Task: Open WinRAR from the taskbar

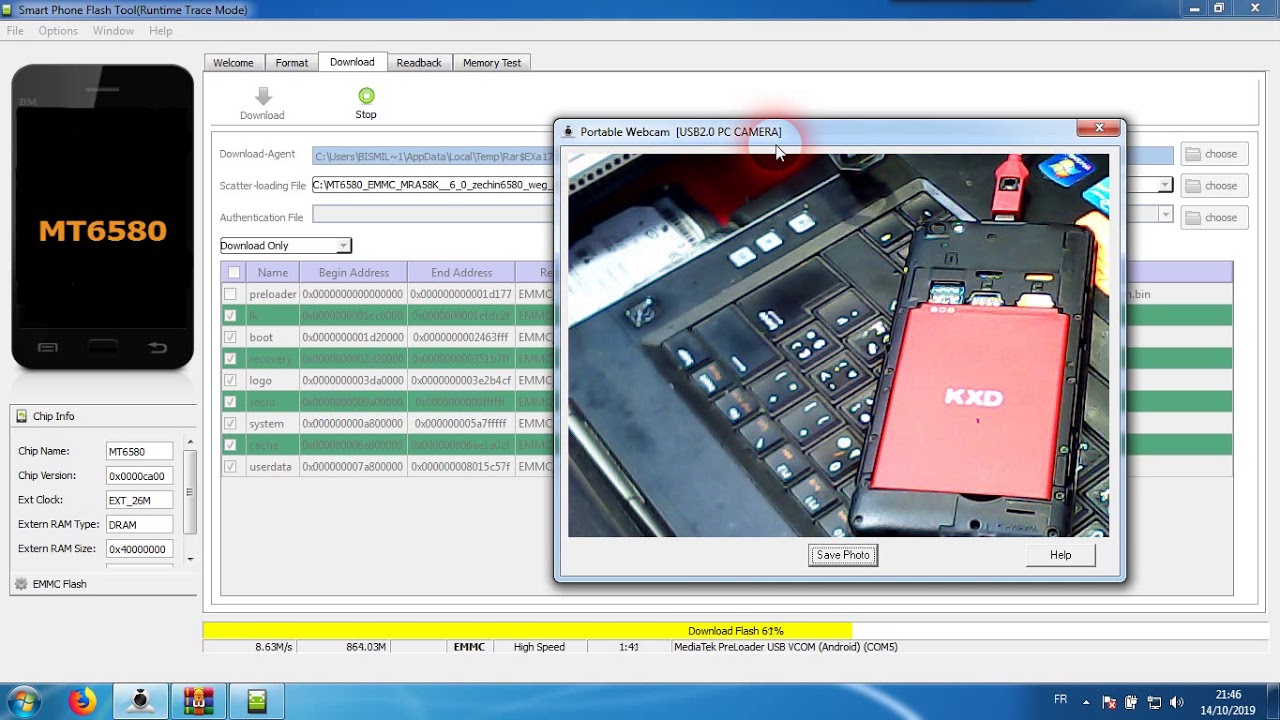Action: 198,701
